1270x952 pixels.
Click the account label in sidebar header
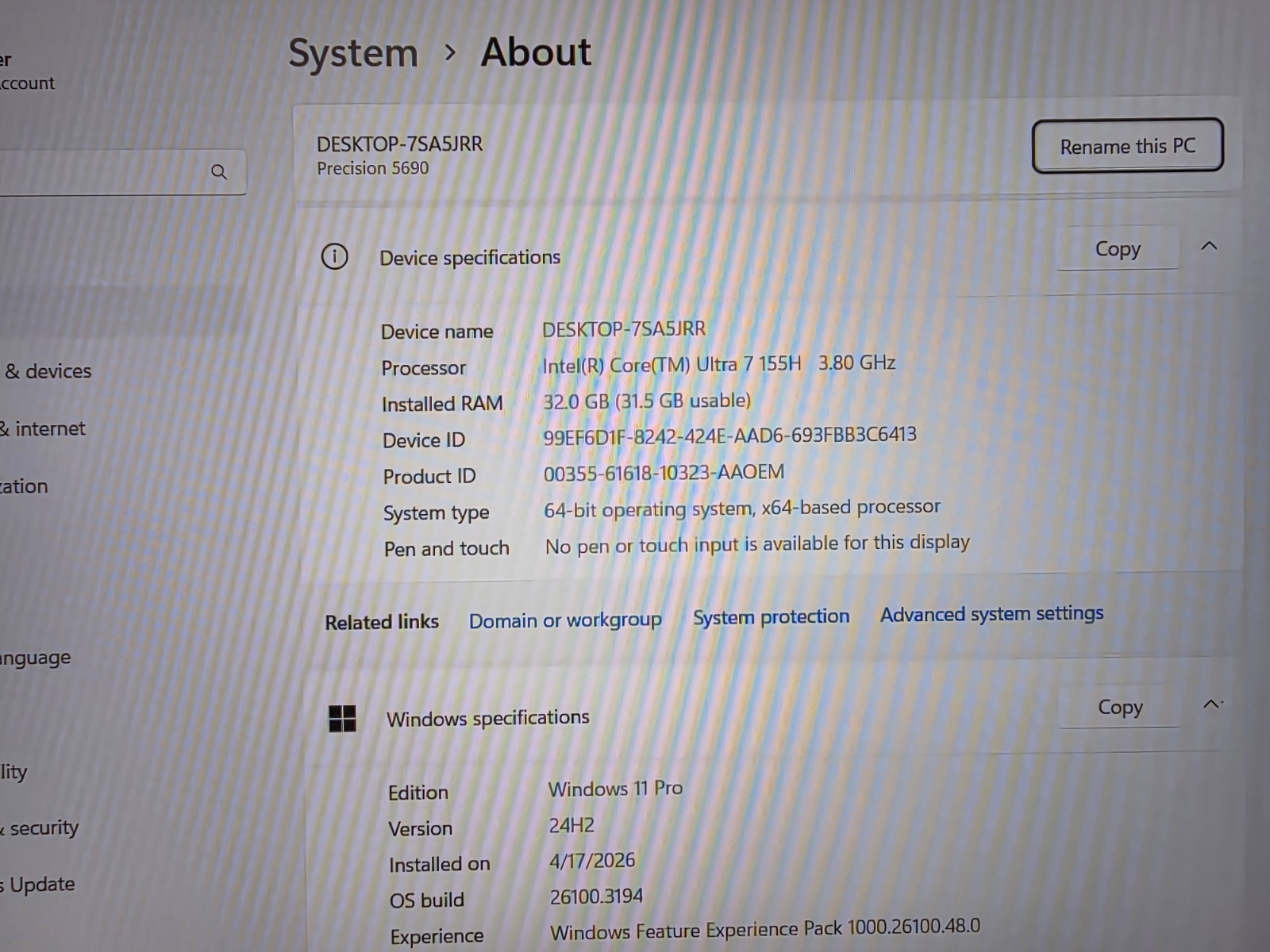click(x=27, y=83)
